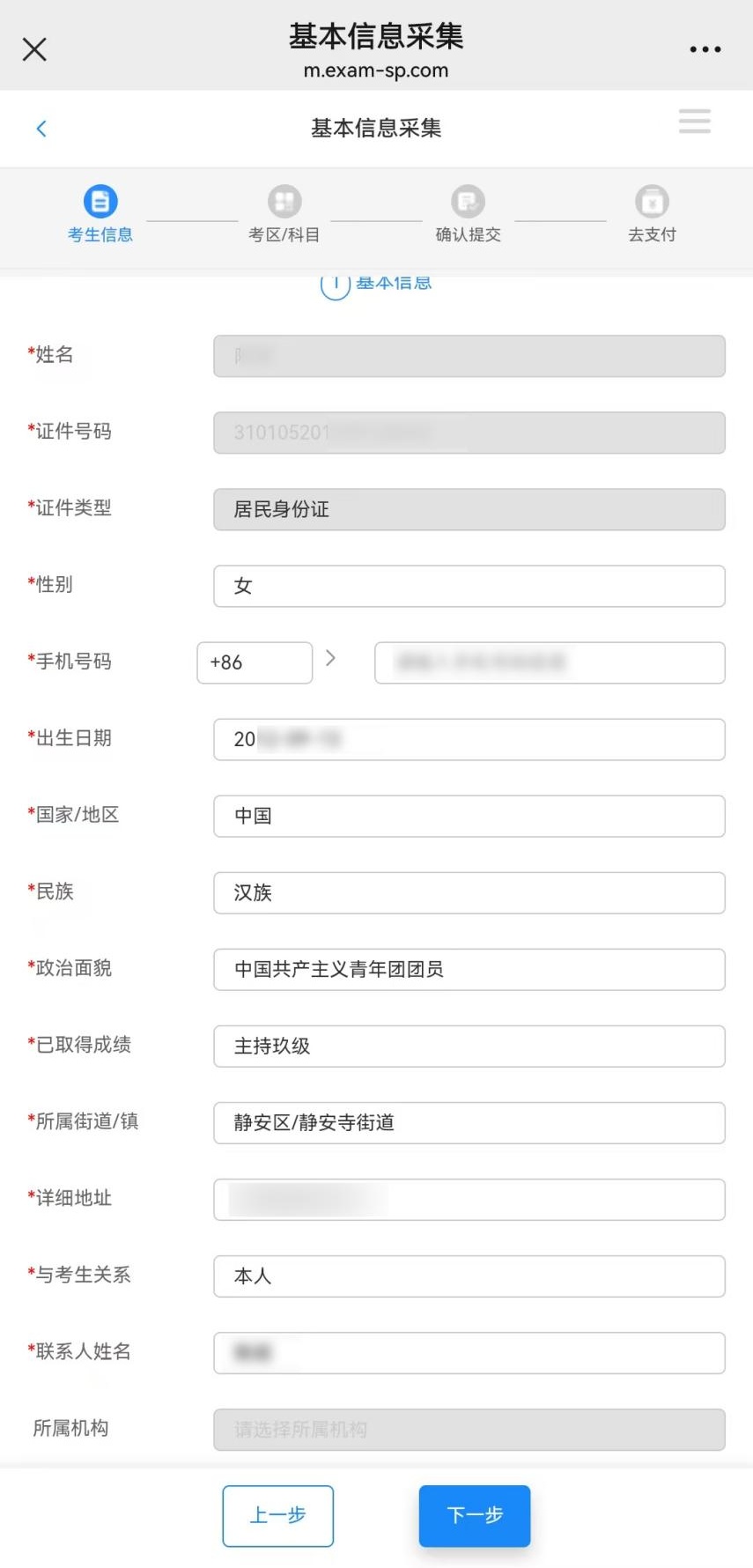Click the 详细地址 address input field
This screenshot has width=753, height=1568.
(x=469, y=1199)
